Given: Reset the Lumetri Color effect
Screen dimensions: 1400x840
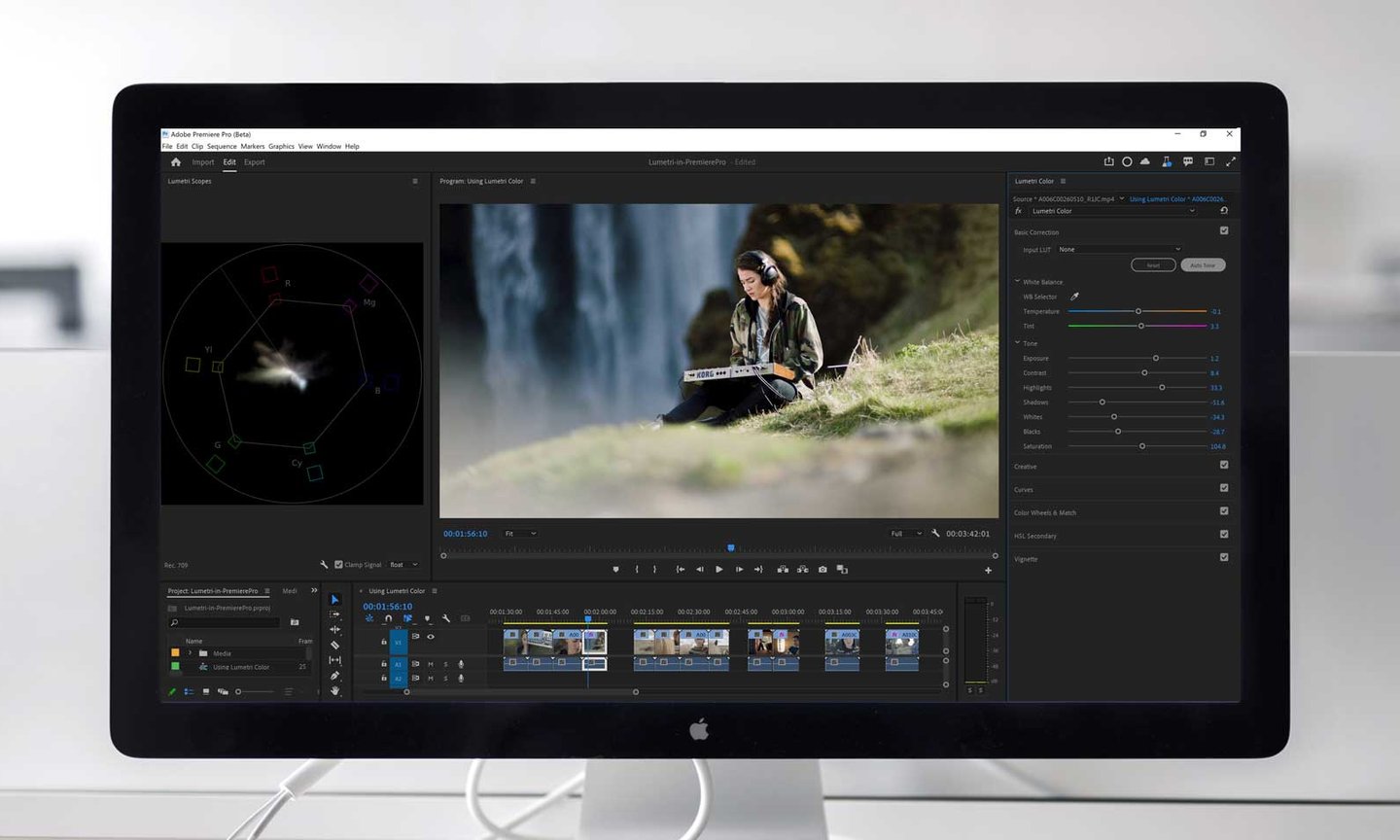Looking at the screenshot, I should [1223, 210].
